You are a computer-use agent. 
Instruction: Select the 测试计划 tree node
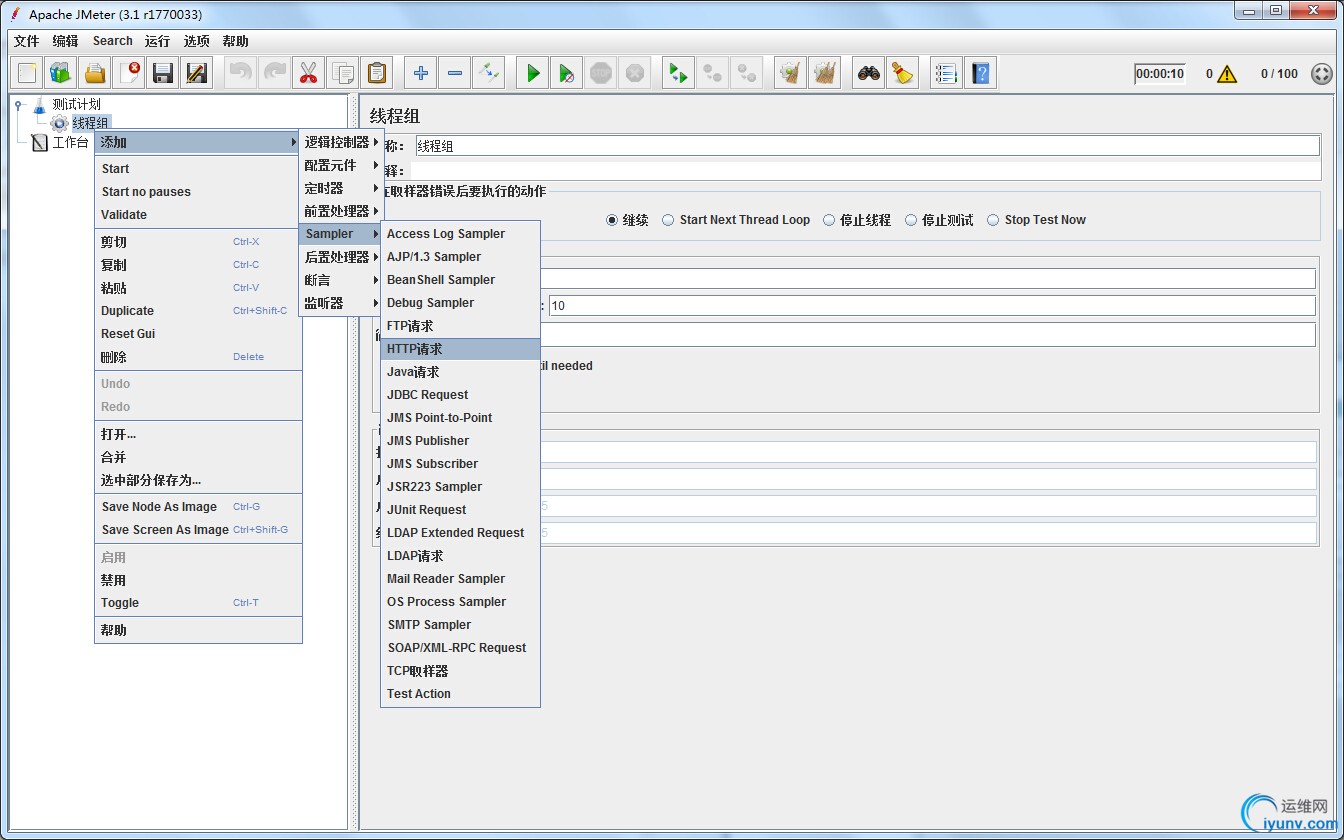click(76, 104)
